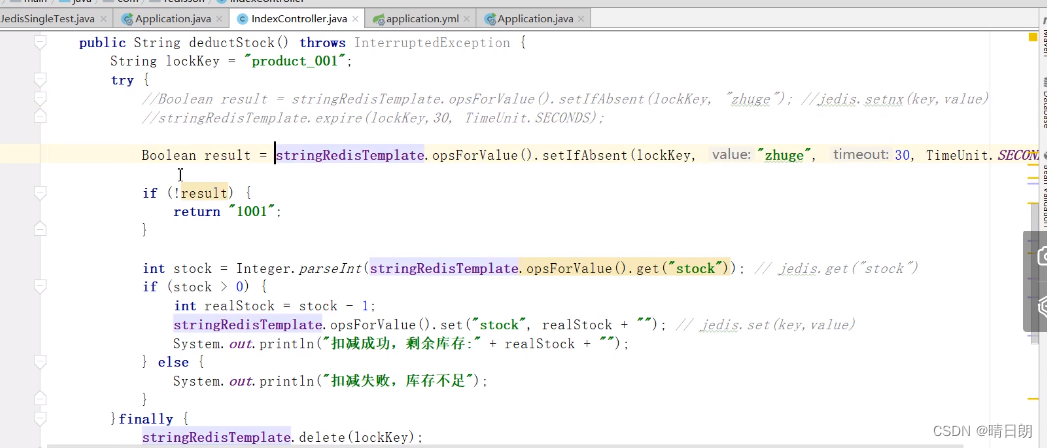This screenshot has height=448, width=1047.
Task: Click the yellow inspection status indicator
Action: coord(1032,37)
